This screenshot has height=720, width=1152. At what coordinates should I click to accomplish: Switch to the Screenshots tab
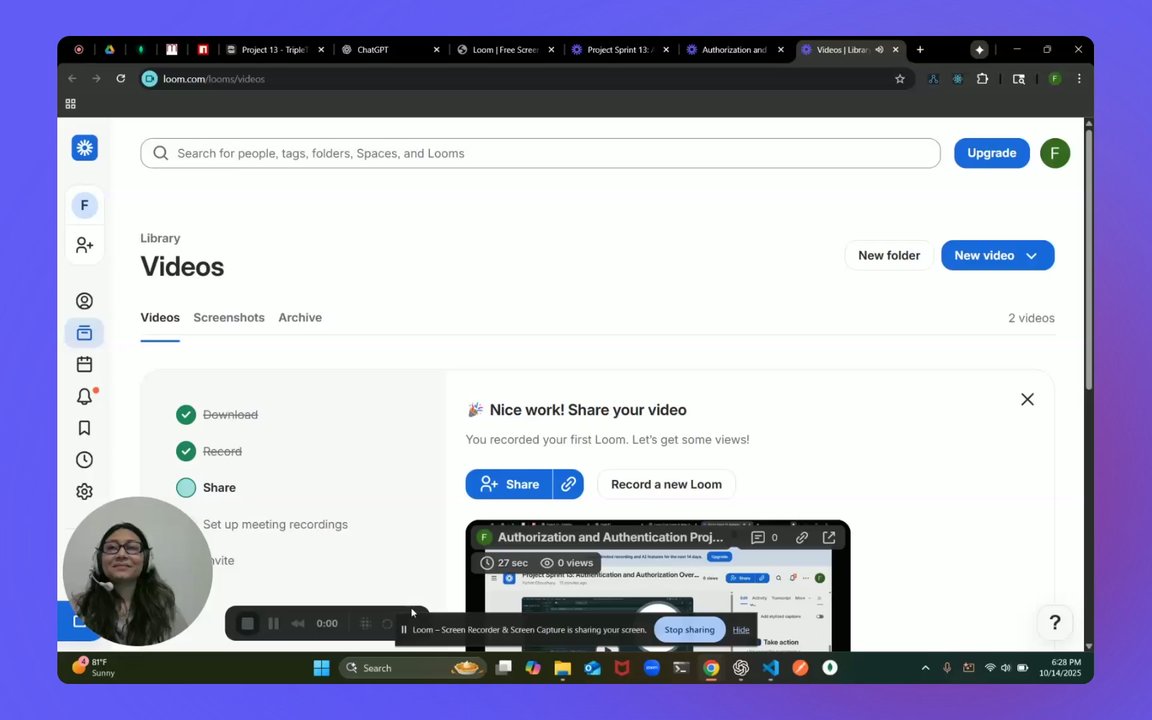(x=228, y=318)
